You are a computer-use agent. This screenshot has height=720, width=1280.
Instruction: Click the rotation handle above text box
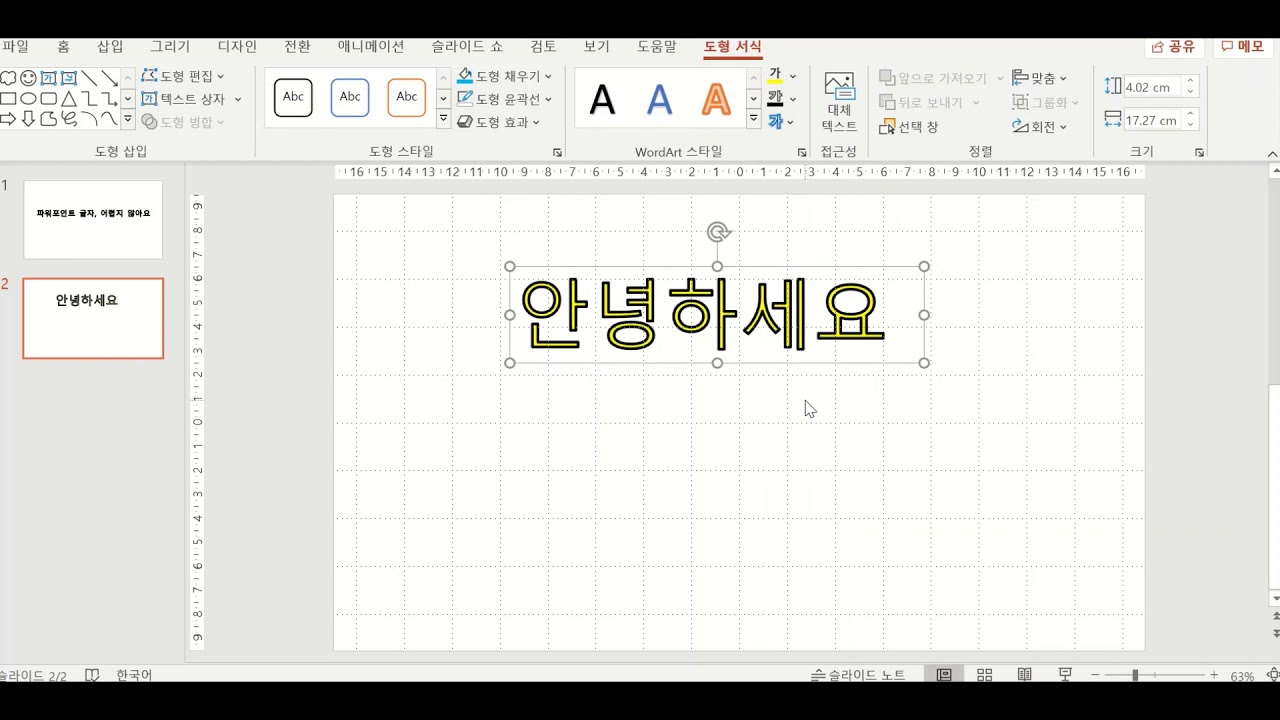(717, 233)
